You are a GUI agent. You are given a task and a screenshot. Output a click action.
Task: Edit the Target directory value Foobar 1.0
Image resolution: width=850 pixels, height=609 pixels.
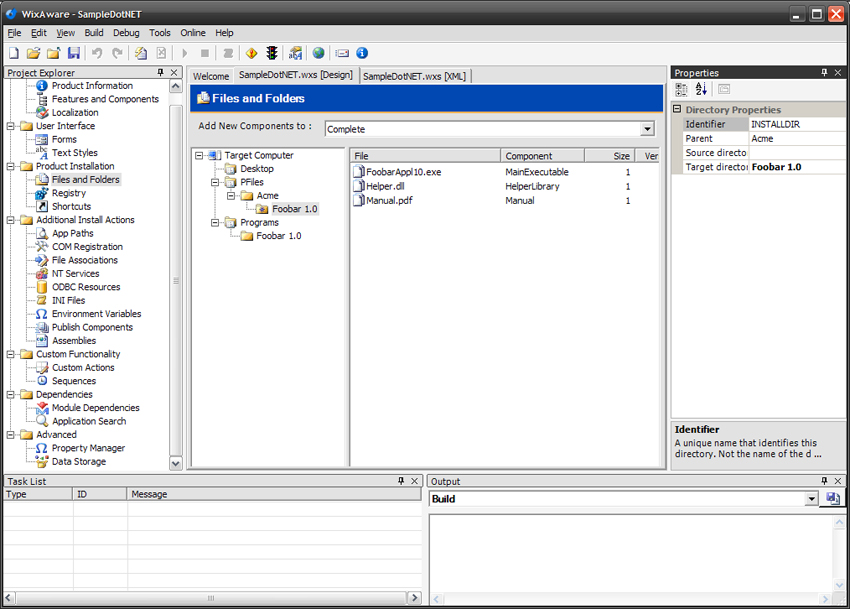coord(797,167)
